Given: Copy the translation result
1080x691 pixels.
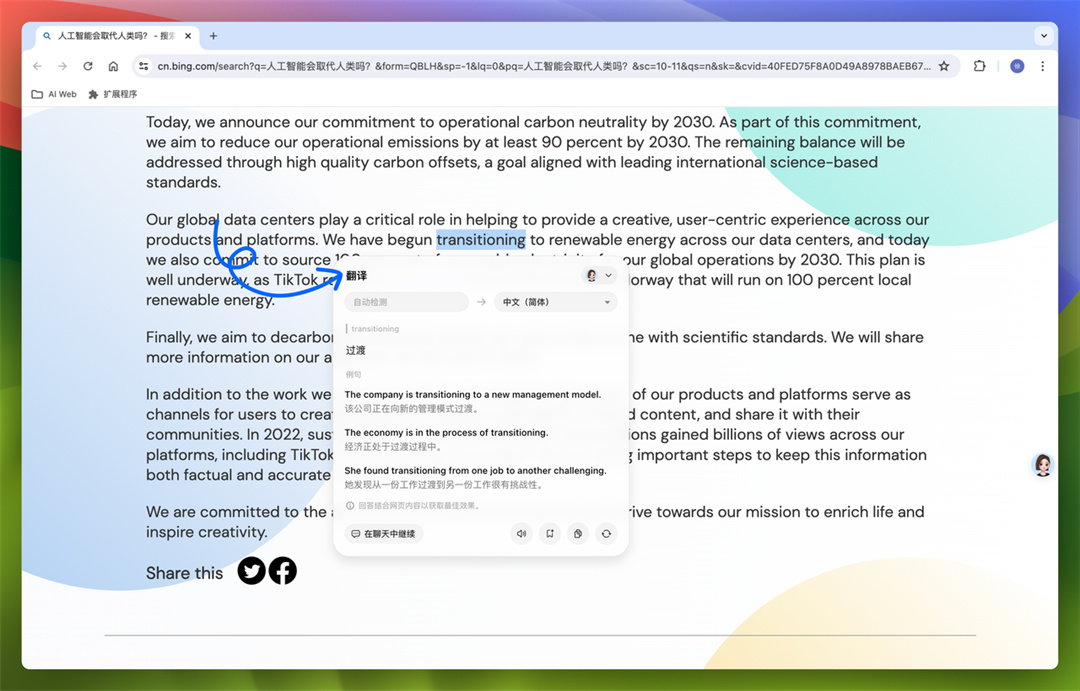Looking at the screenshot, I should [578, 534].
